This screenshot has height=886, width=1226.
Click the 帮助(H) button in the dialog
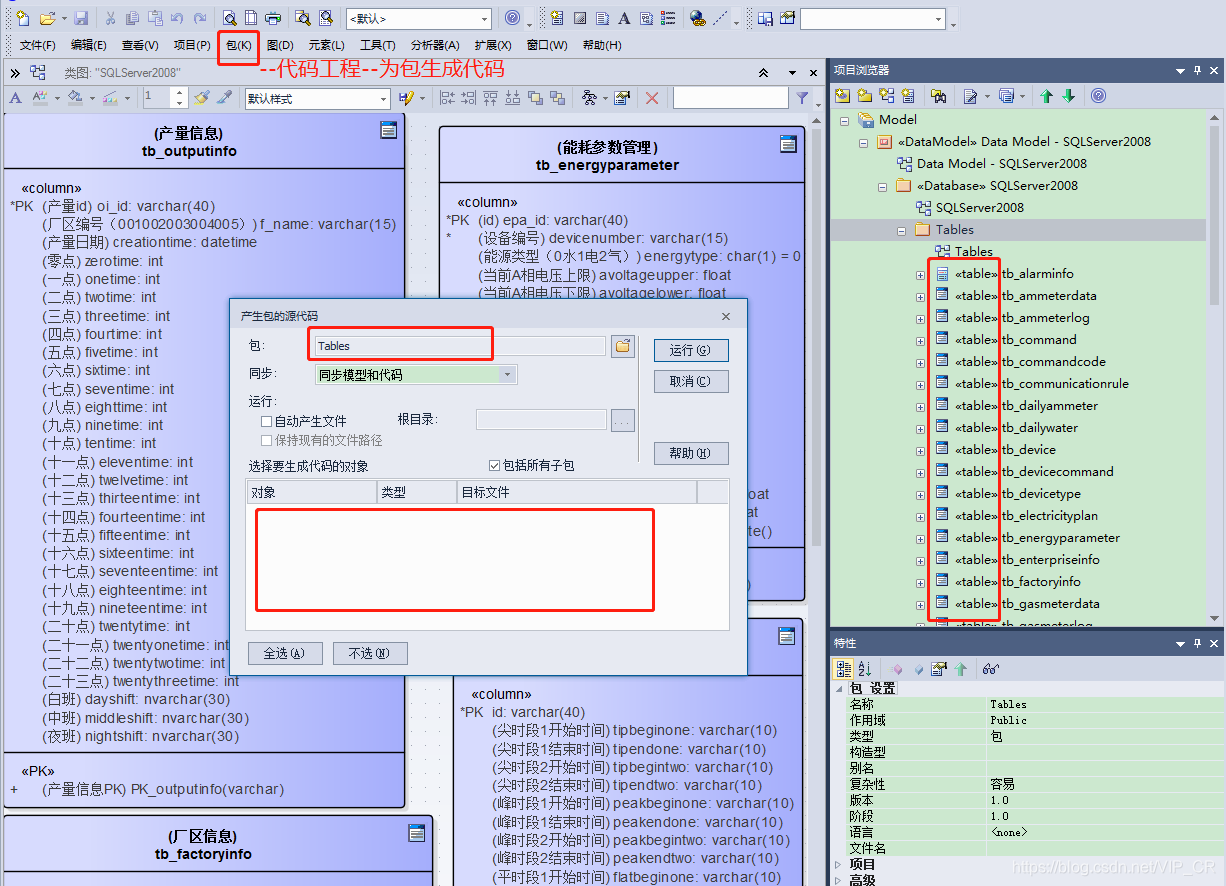[691, 453]
